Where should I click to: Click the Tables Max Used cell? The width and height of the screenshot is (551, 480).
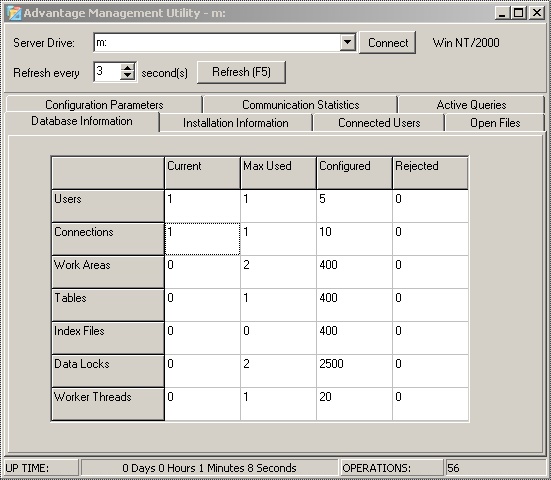point(278,305)
